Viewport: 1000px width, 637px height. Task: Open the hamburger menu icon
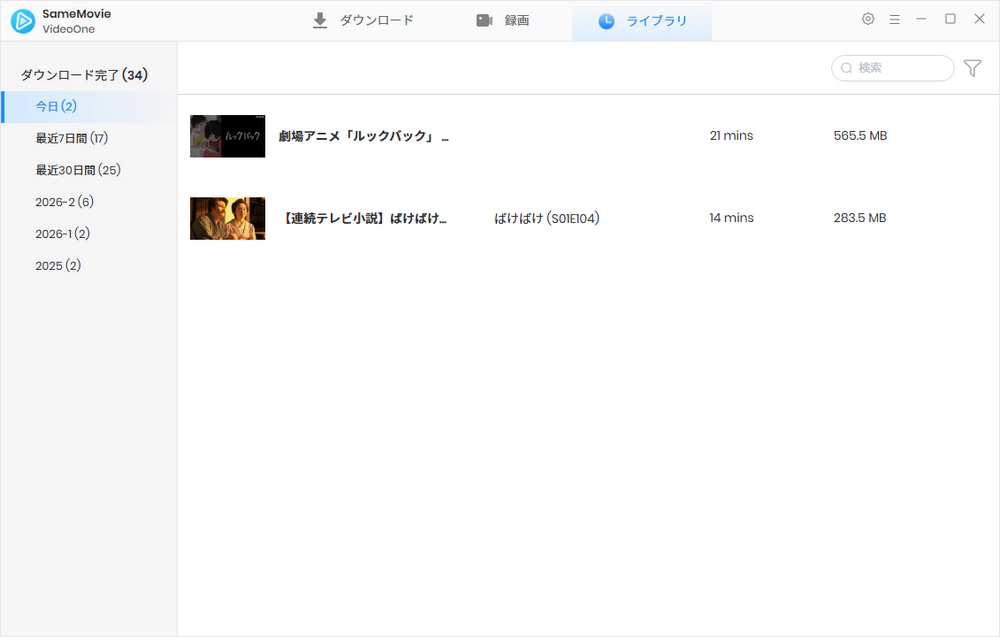click(x=895, y=18)
